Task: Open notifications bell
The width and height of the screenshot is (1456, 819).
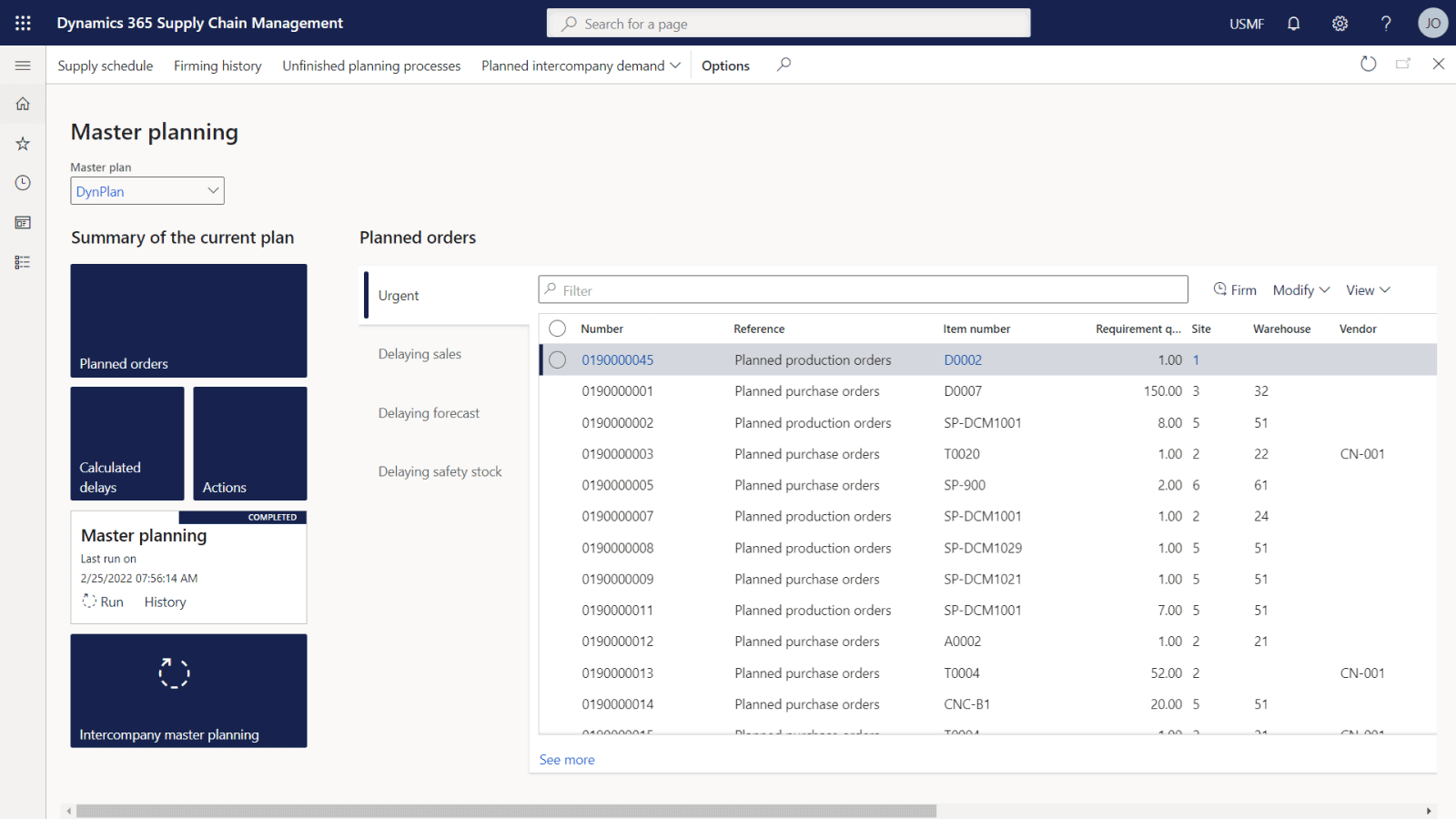Action: [x=1293, y=23]
